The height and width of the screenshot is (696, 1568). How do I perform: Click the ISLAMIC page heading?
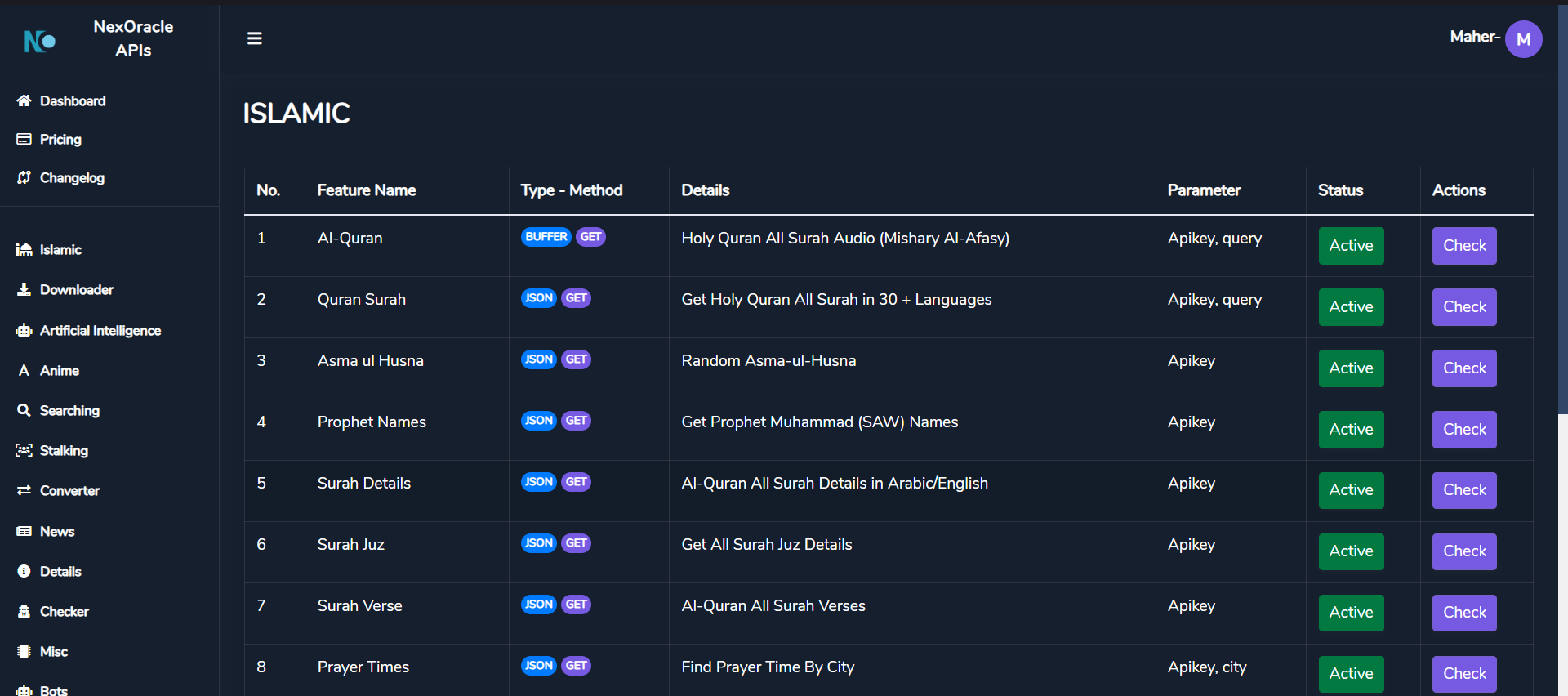tap(296, 113)
